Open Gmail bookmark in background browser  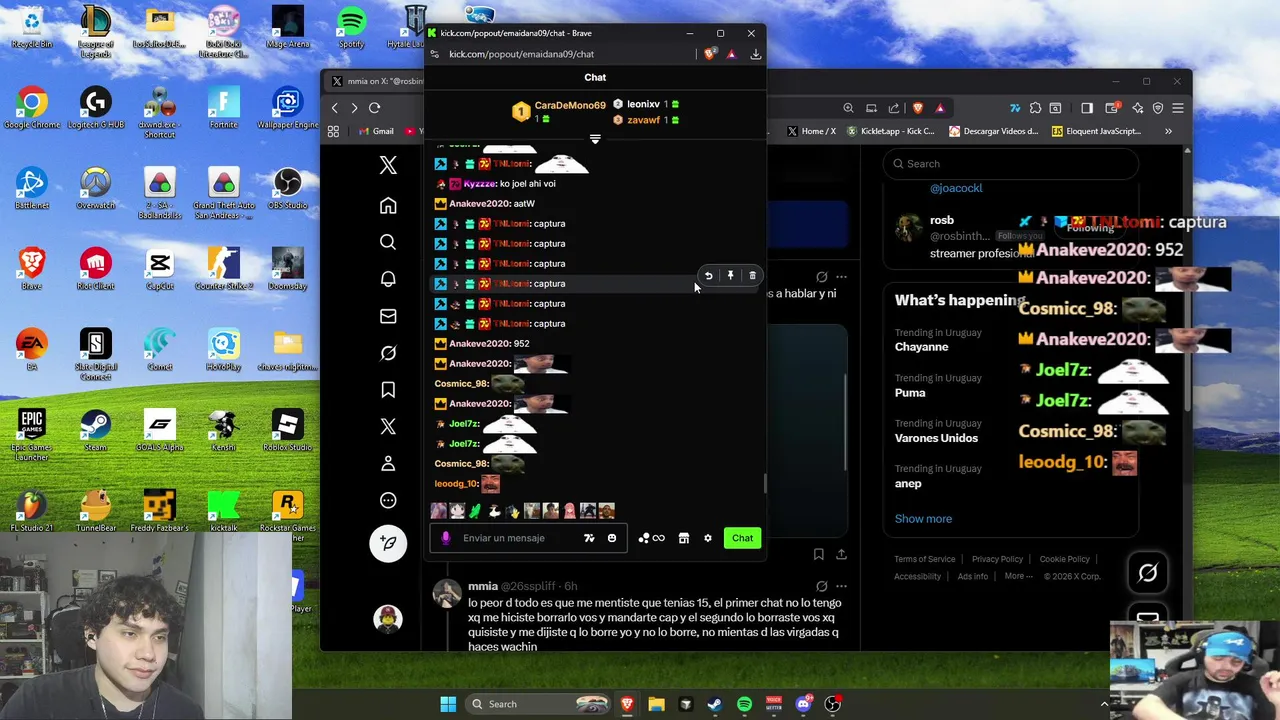(x=377, y=131)
